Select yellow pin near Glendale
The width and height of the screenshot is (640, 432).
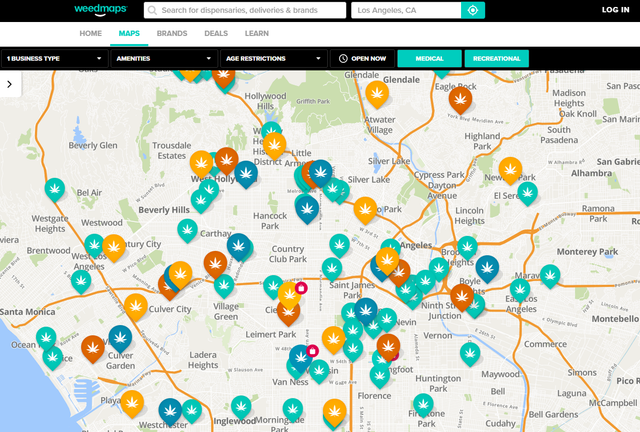point(377,93)
